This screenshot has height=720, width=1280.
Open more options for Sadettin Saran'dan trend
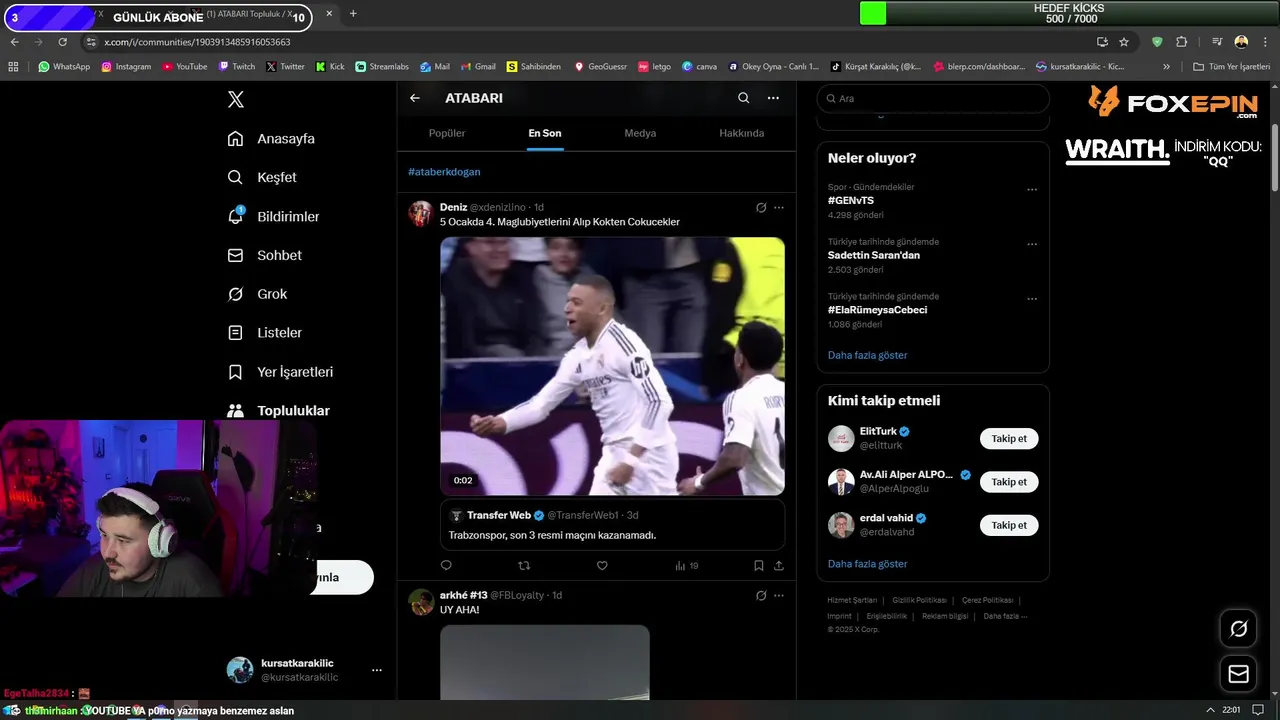pos(1032,244)
